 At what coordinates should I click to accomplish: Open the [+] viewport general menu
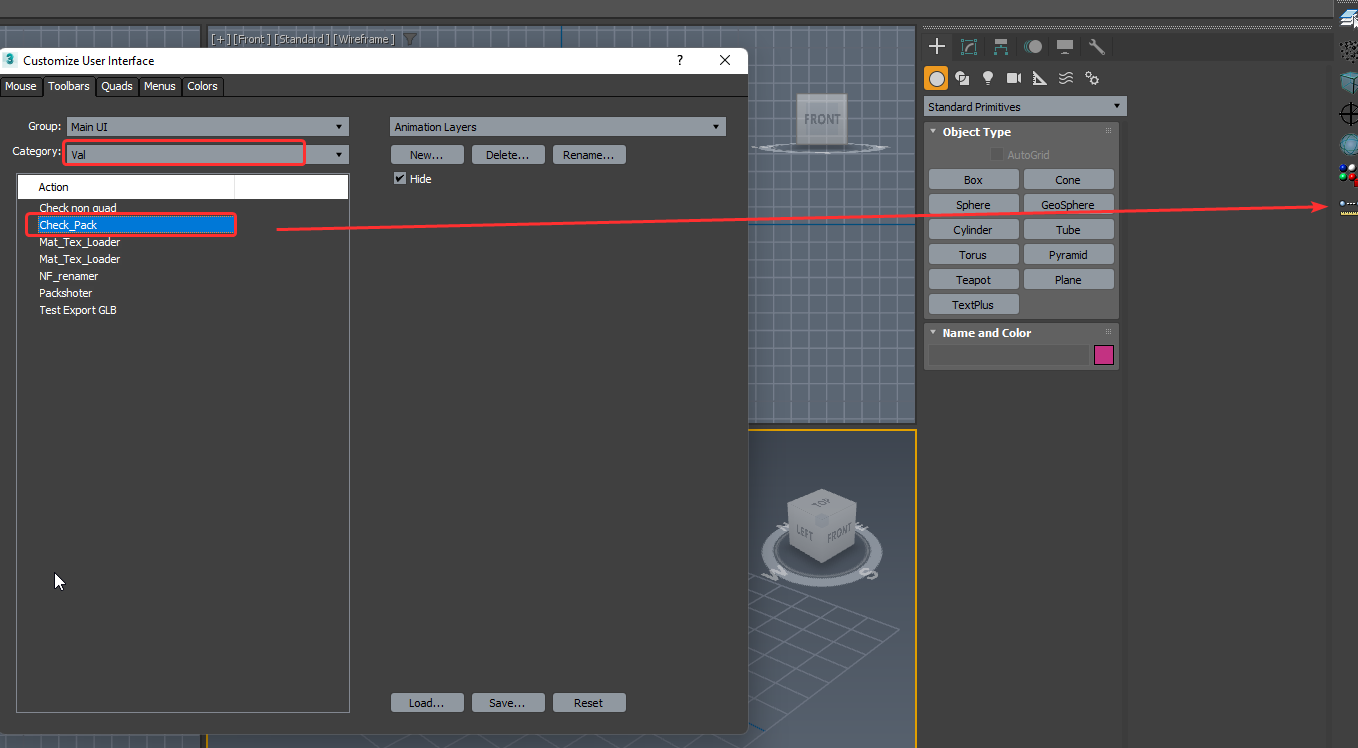click(219, 39)
